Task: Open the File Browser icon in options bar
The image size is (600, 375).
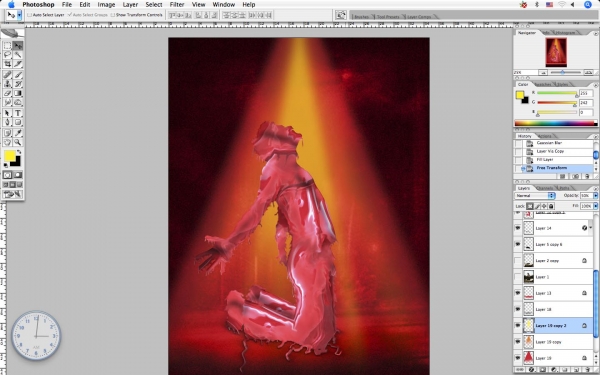Action: pyautogui.click(x=341, y=15)
